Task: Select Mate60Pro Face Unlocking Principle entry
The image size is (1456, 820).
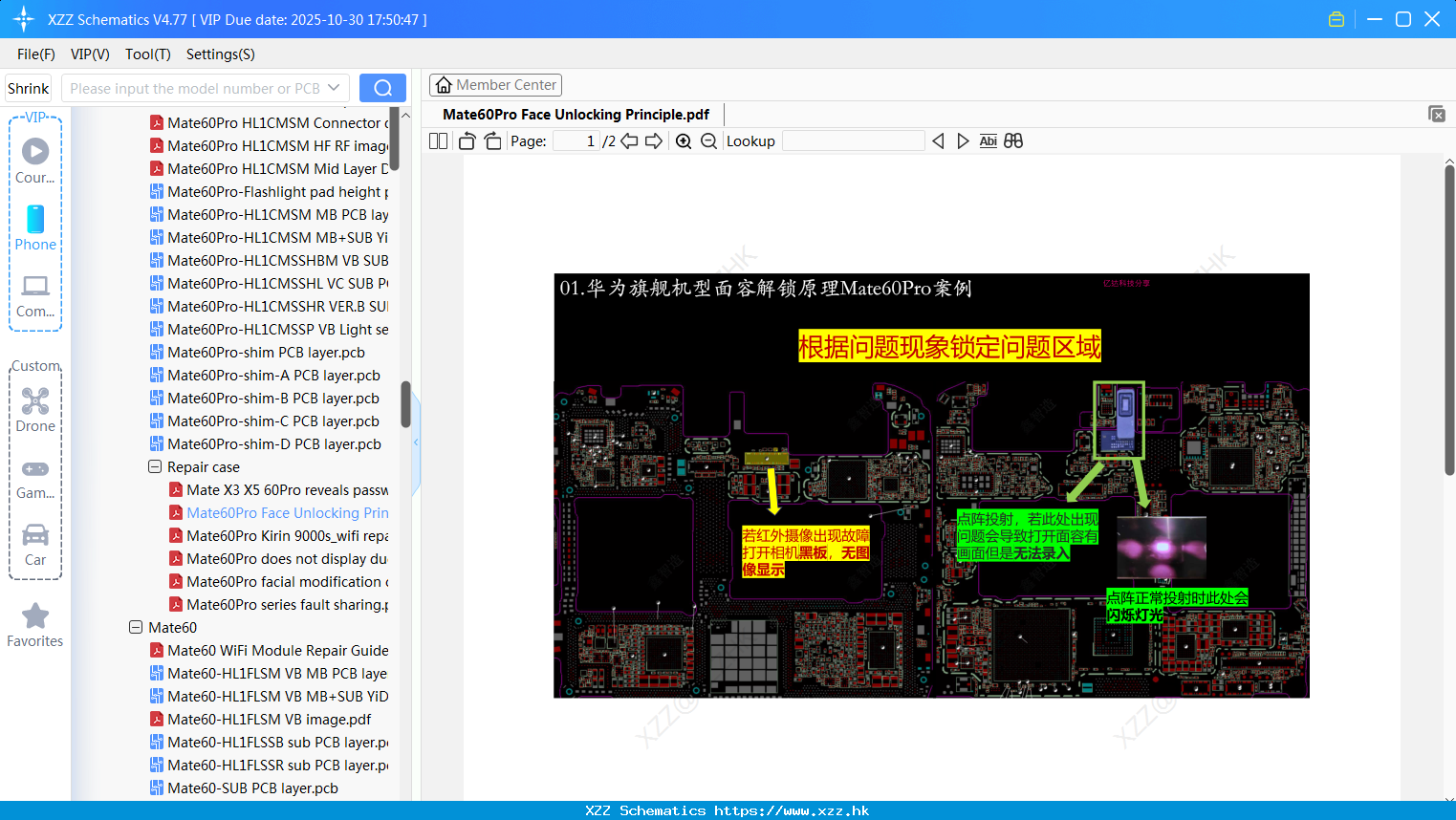Action: coord(278,513)
